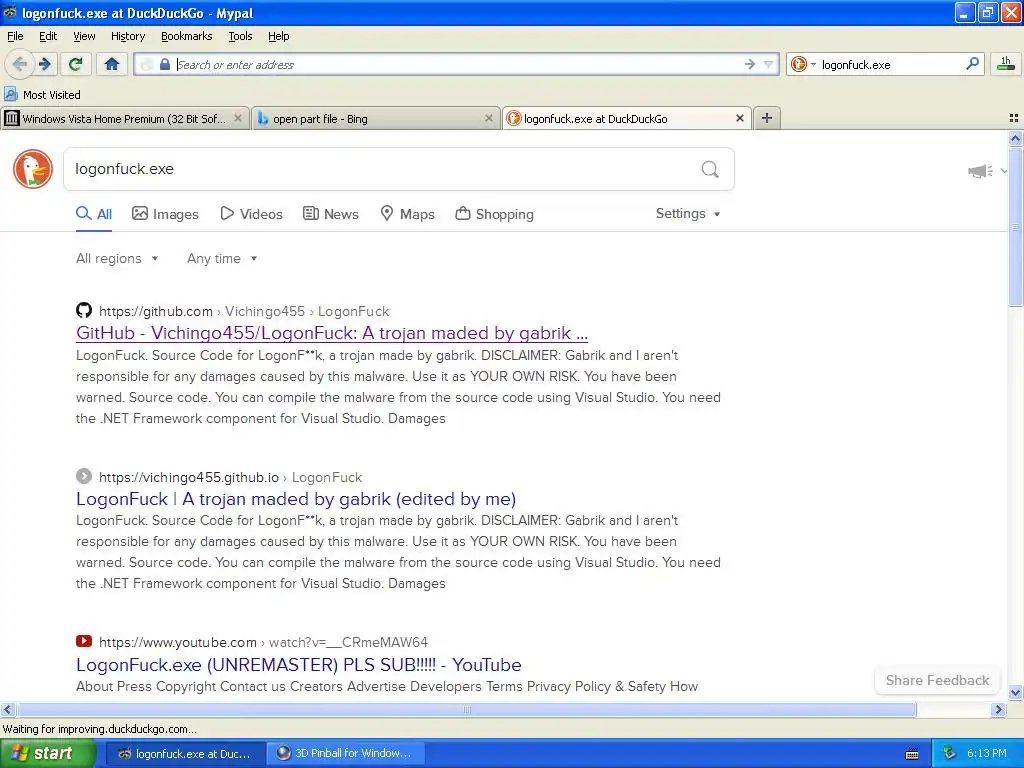Click the horizontal scrollbar thumb

pos(466,709)
